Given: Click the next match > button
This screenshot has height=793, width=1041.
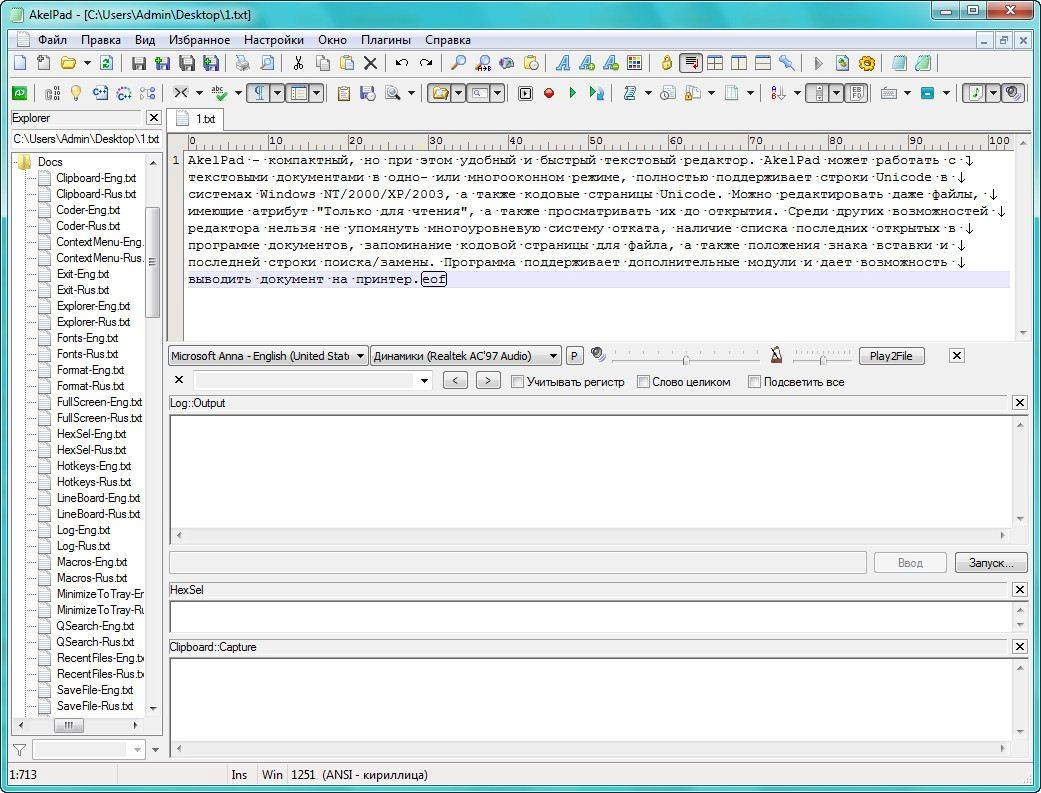Looking at the screenshot, I should tap(488, 381).
